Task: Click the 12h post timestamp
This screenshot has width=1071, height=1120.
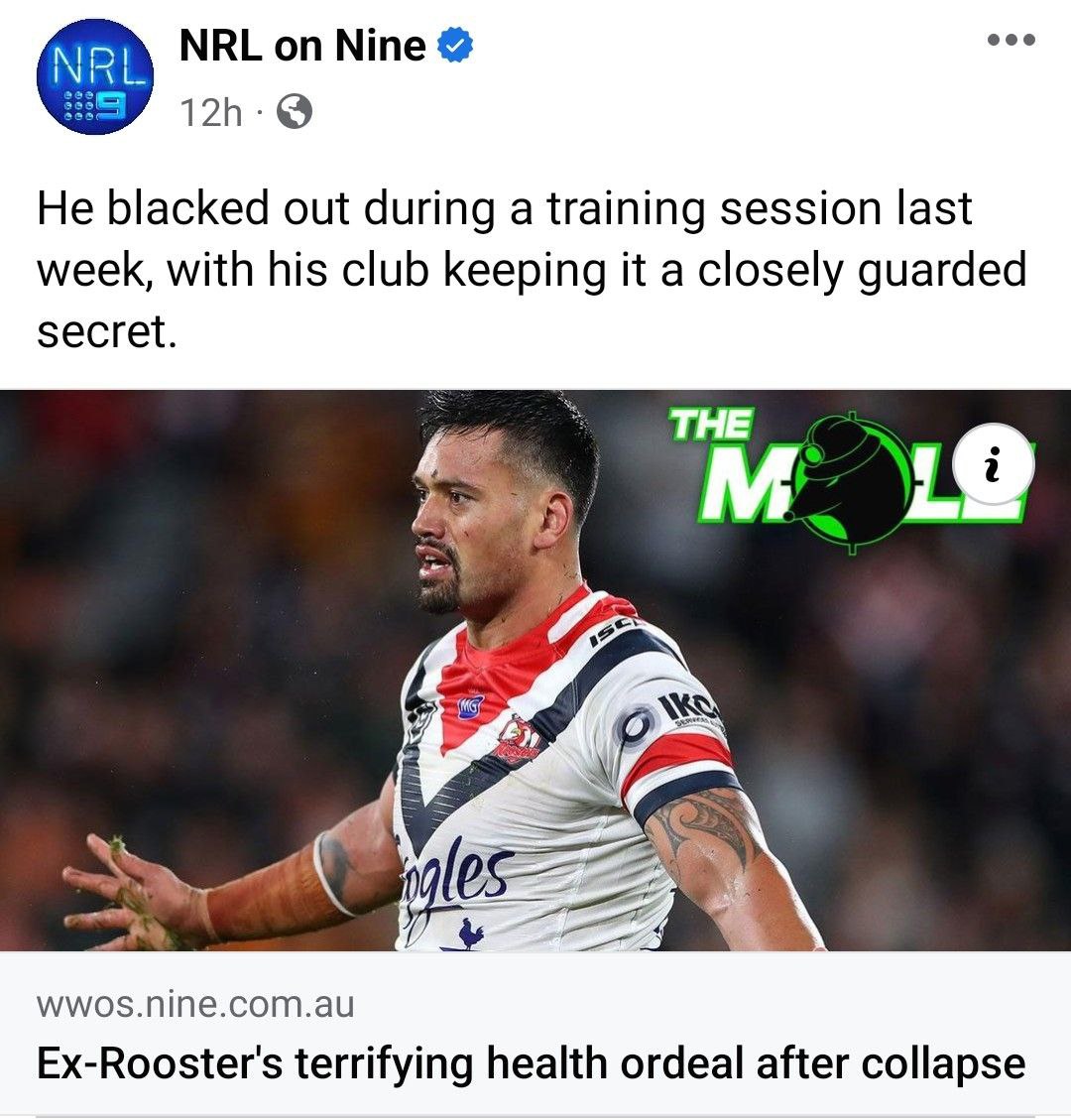Action: point(210,112)
